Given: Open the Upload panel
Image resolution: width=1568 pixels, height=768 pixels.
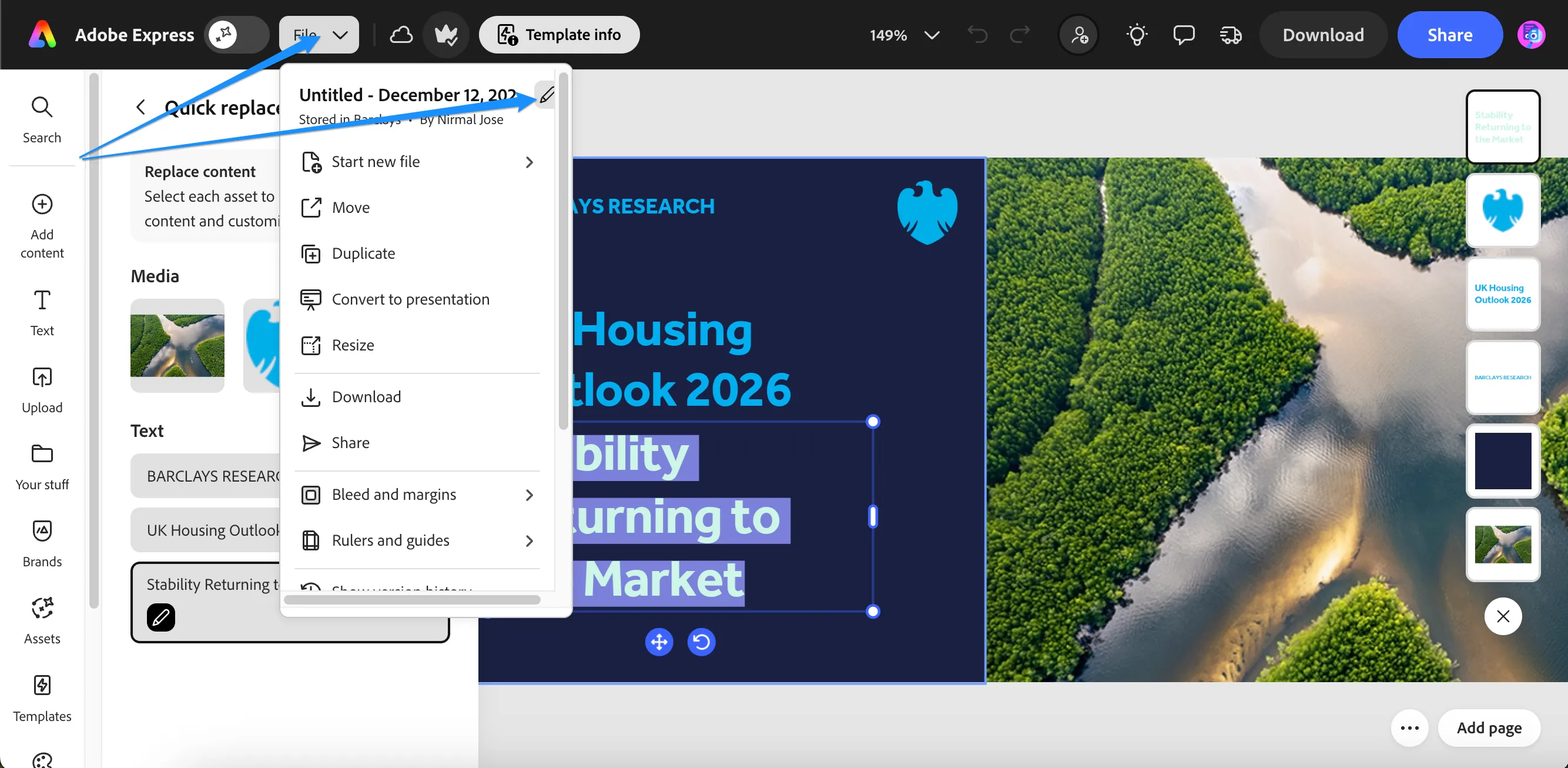Looking at the screenshot, I should (x=42, y=390).
